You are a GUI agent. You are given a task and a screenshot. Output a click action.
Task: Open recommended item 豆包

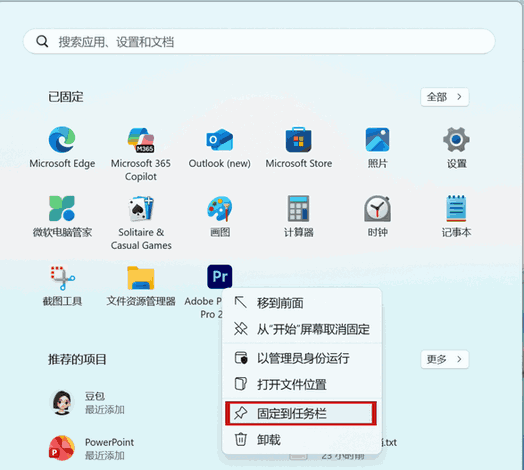[x=88, y=402]
